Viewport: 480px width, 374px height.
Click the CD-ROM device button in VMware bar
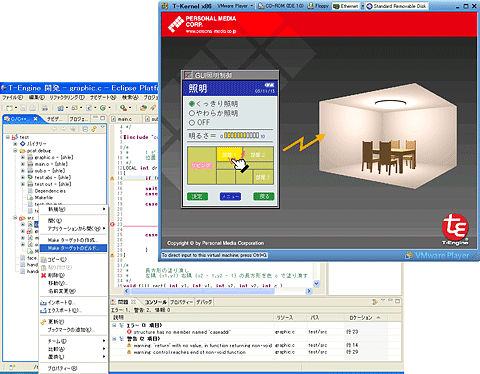(x=280, y=6)
